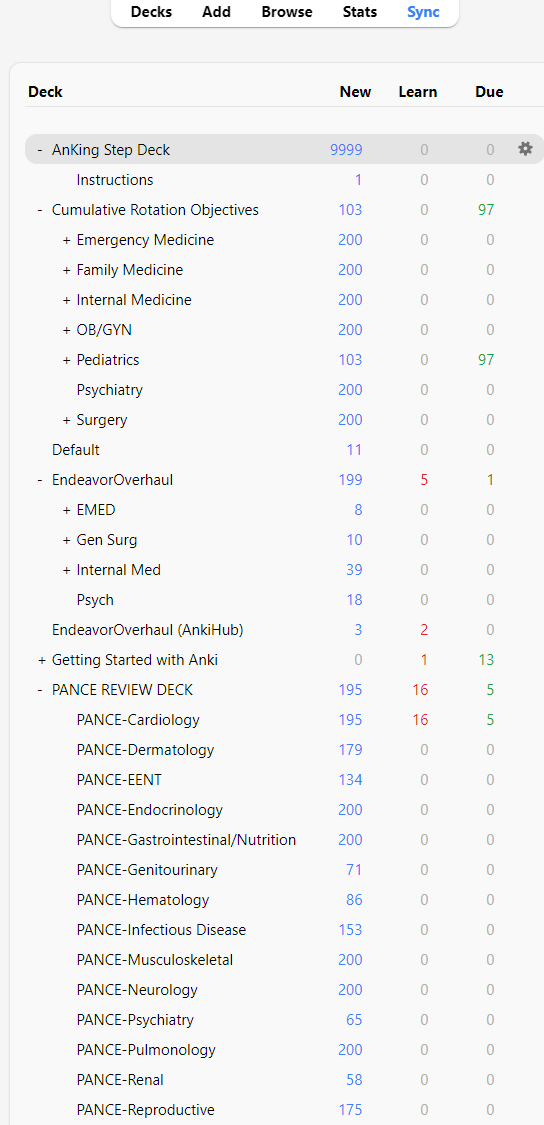Open the EndeavorOverhaul (AnkiHub) deck

pos(148,630)
